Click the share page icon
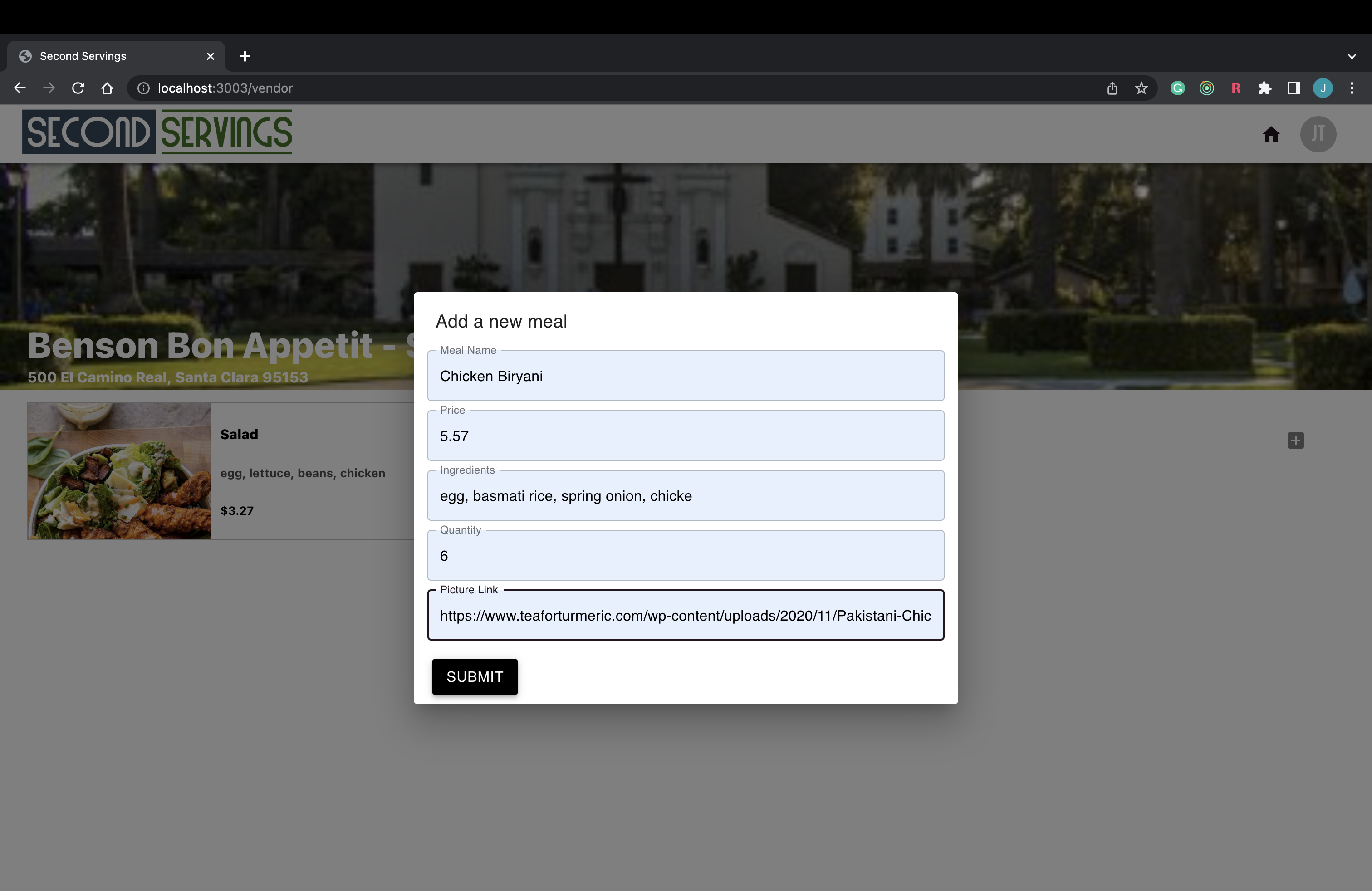 coord(1112,88)
